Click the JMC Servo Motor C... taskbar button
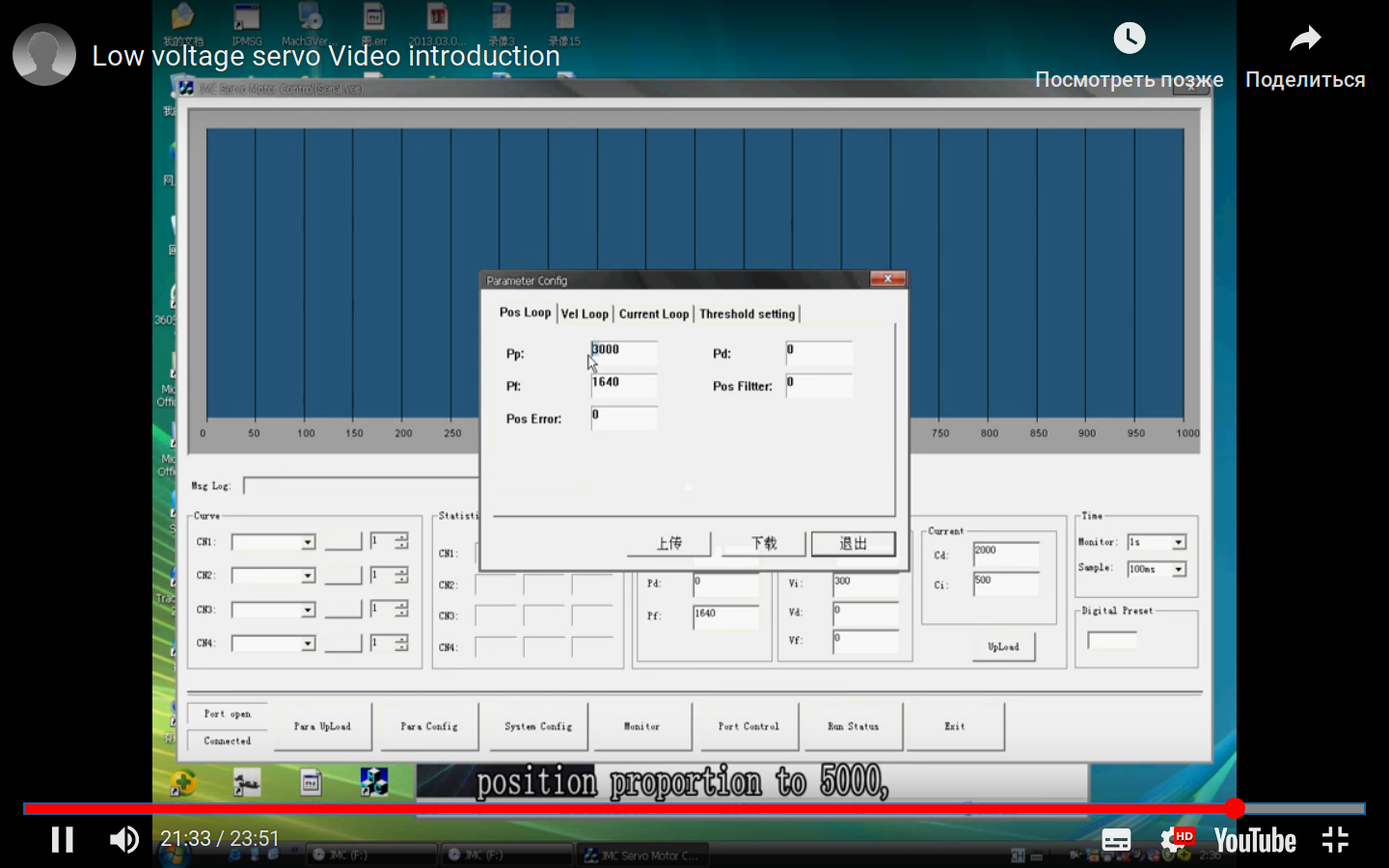 point(641,854)
